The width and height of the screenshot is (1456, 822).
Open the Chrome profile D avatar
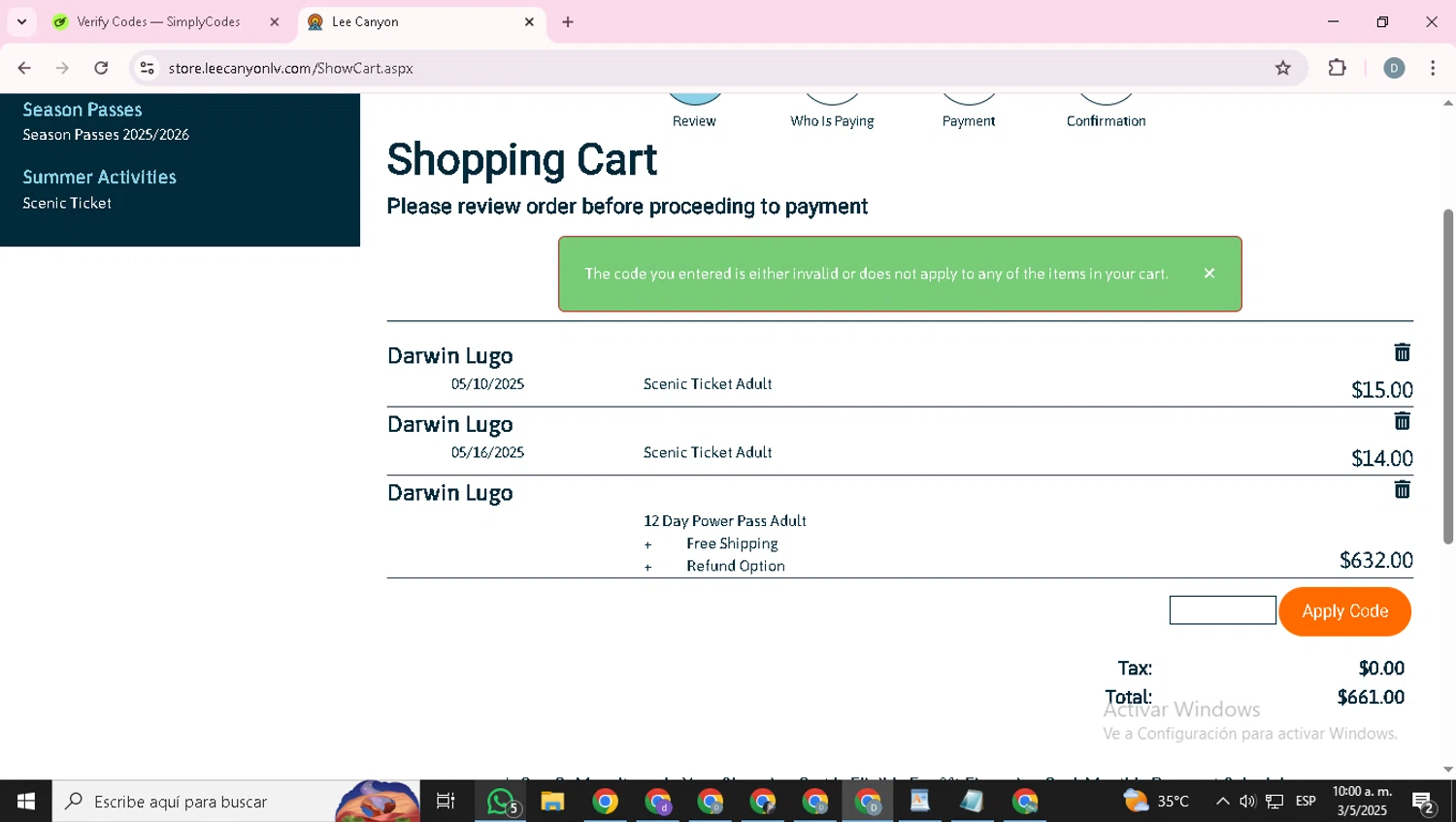coord(1394,68)
